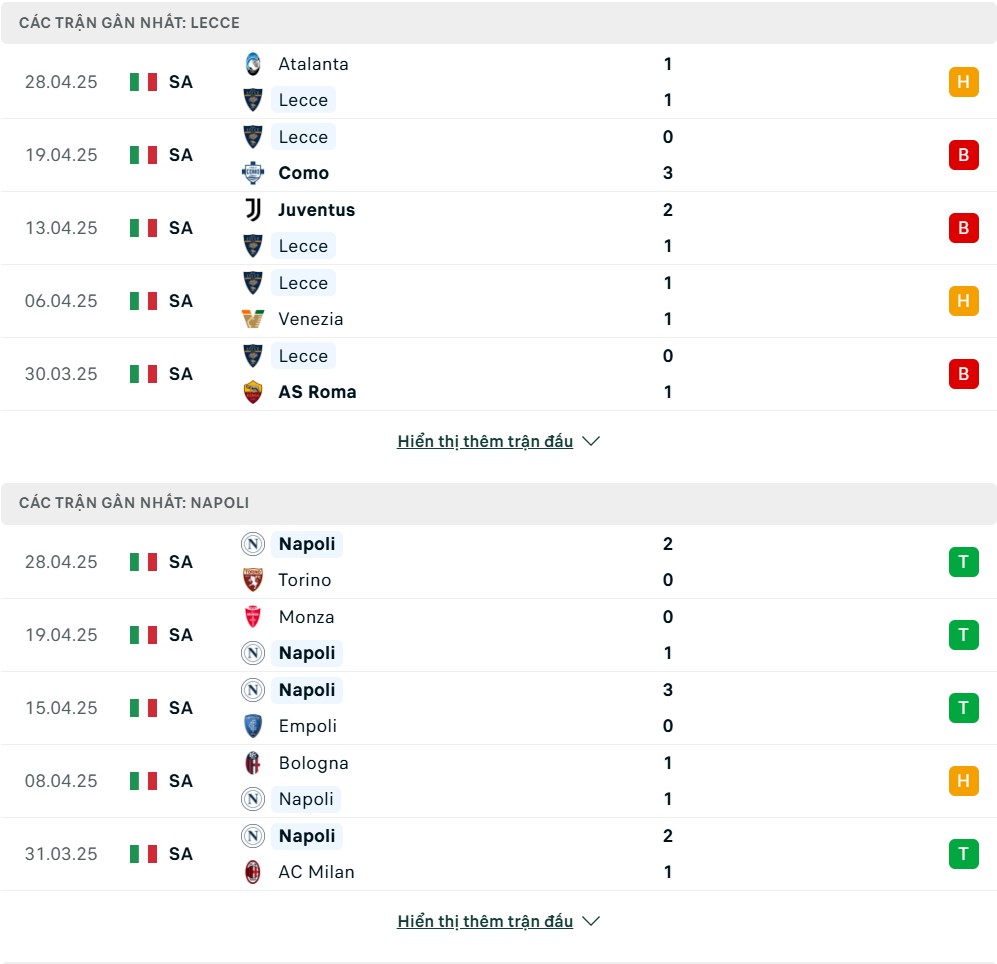Expand more Lecce matches chevron
This screenshot has width=997, height=964.
point(591,441)
